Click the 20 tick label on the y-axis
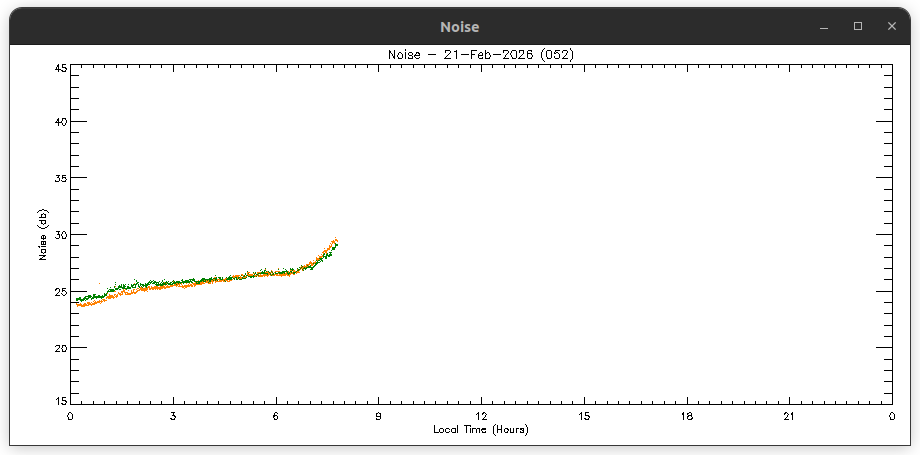This screenshot has width=920, height=455. [x=60, y=348]
